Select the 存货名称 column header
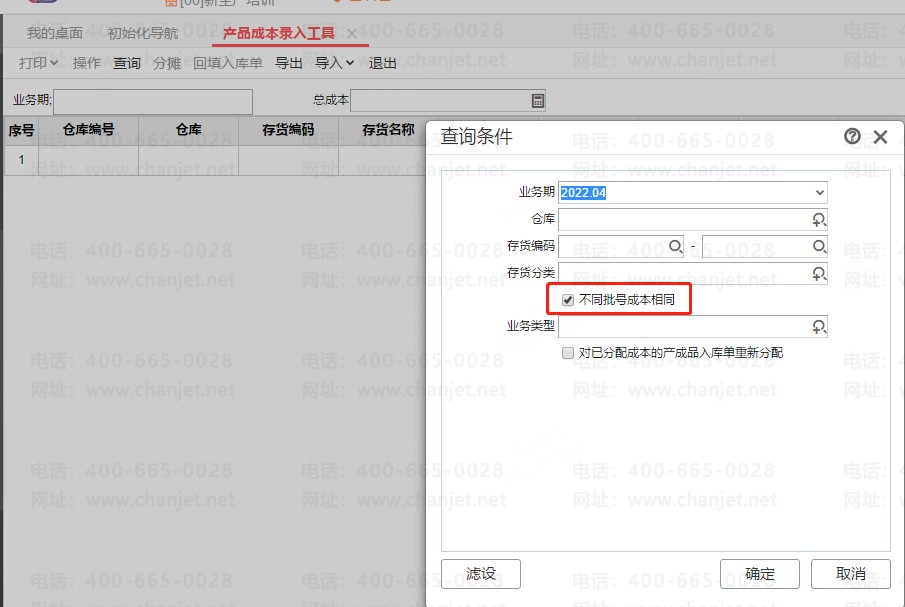This screenshot has width=905, height=607. (388, 130)
